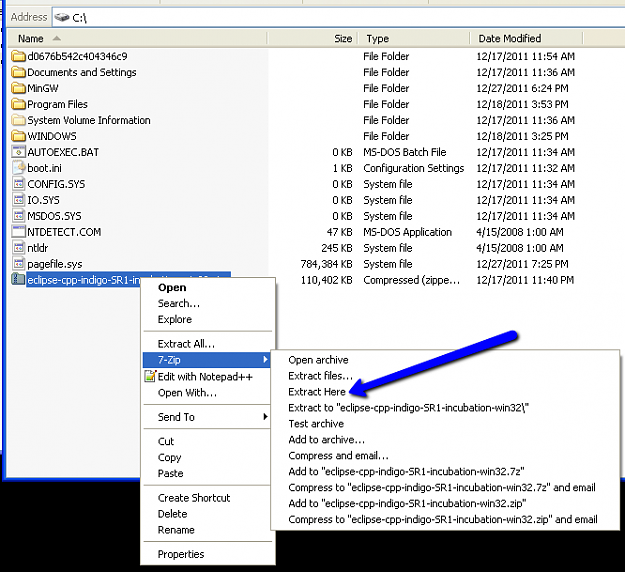Select the WINDOWS folder icon

(18, 136)
